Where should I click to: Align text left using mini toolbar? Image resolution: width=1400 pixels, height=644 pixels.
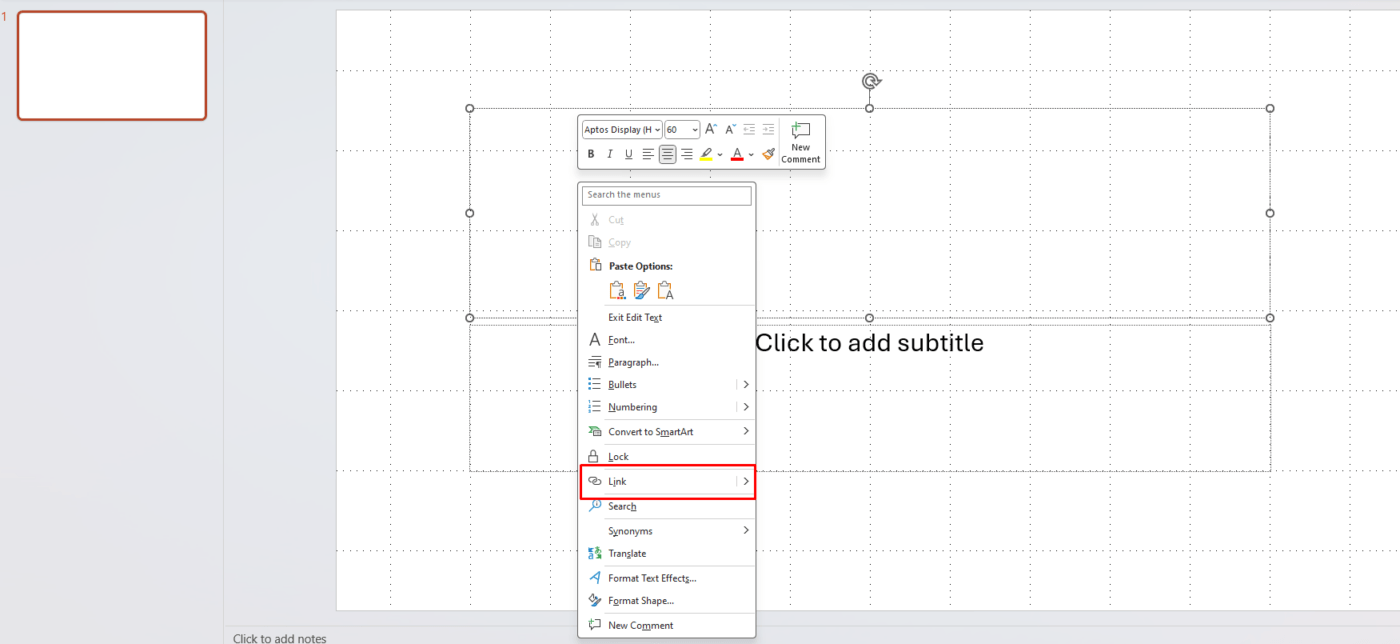click(648, 154)
